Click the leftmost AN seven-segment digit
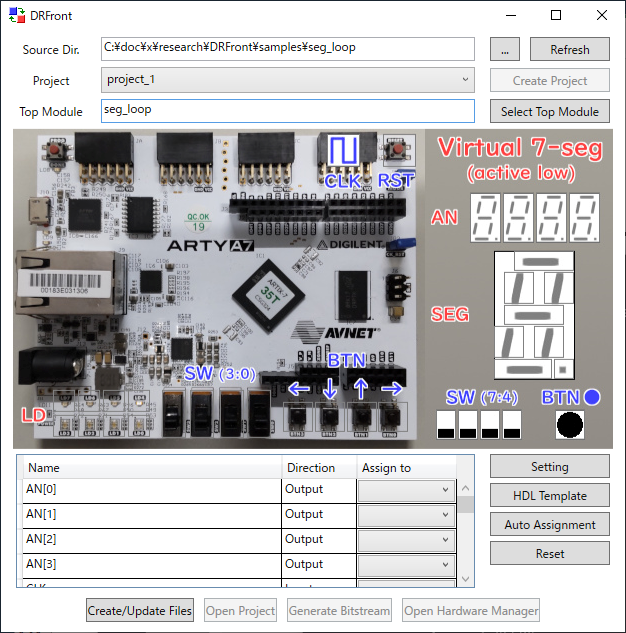Image resolution: width=626 pixels, height=633 pixels. coord(485,216)
